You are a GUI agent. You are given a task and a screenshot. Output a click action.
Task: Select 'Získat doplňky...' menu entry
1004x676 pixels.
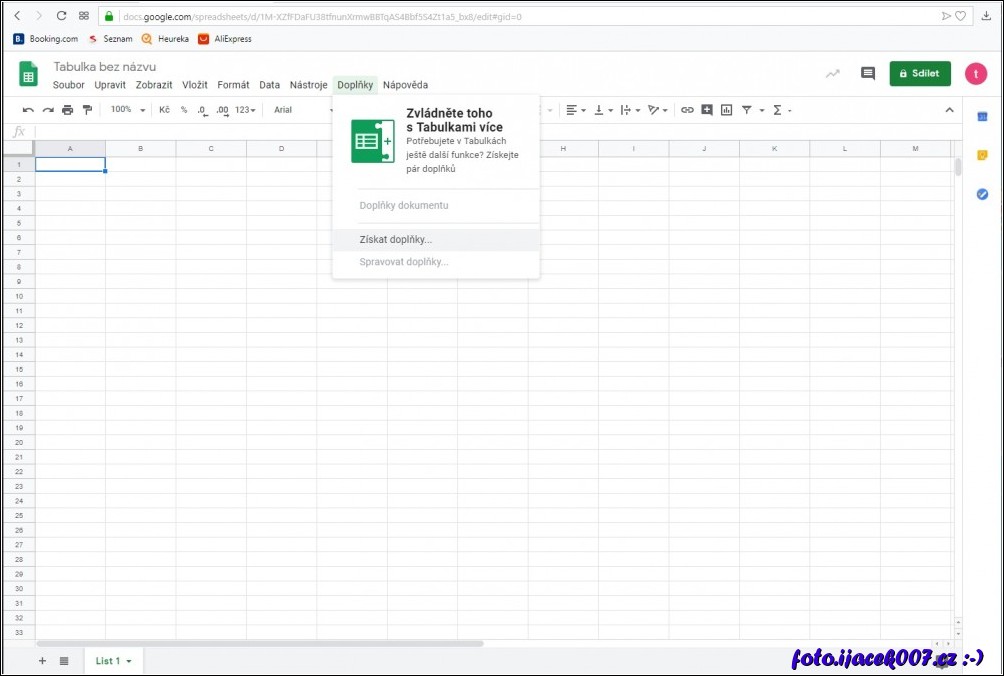tap(396, 240)
